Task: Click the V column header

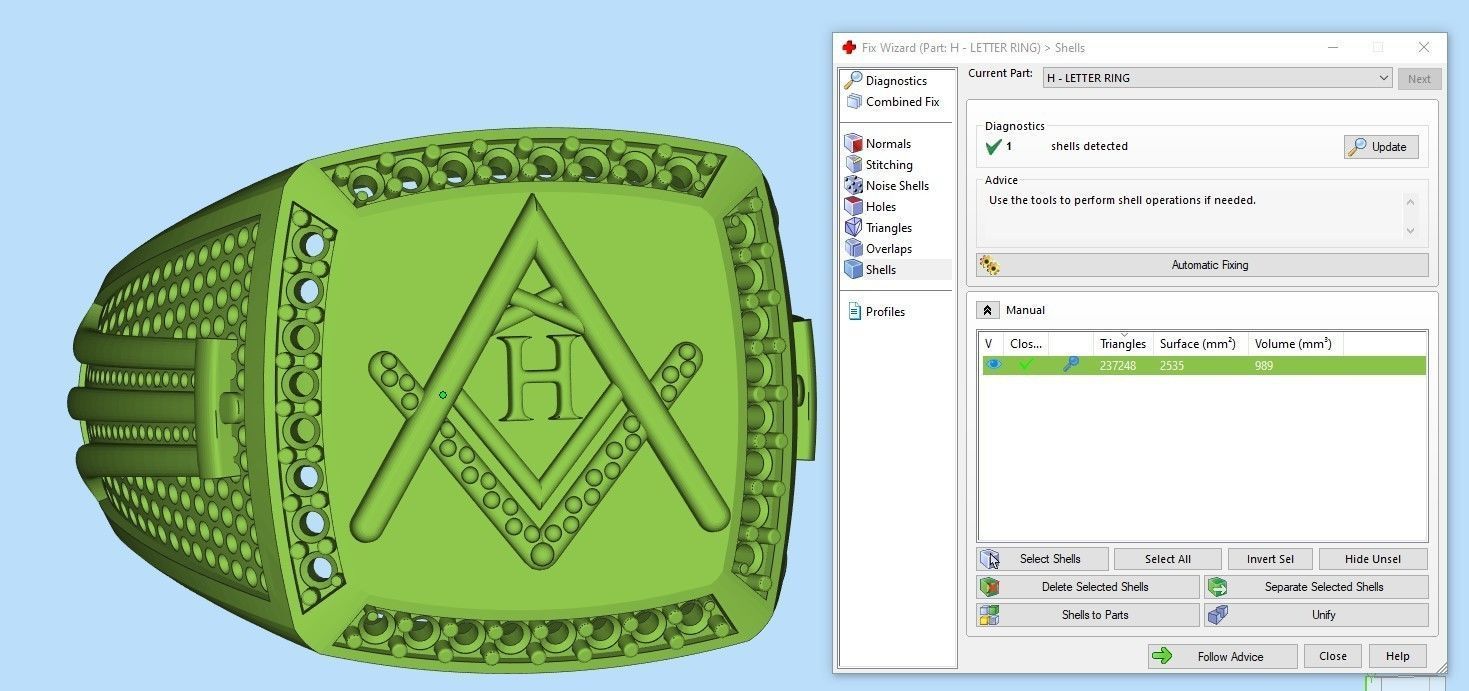Action: tap(991, 343)
